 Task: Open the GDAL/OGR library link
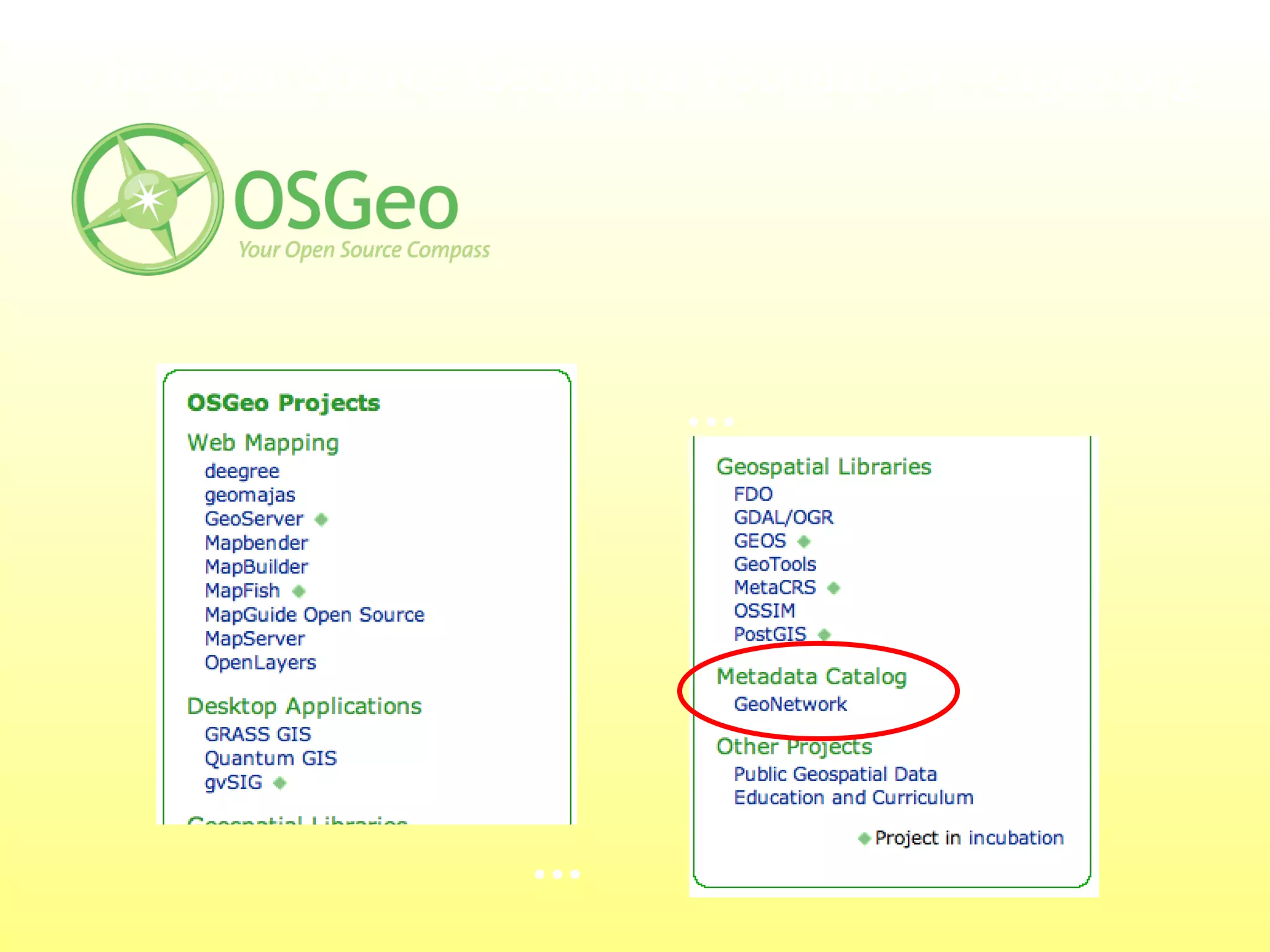pyautogui.click(x=783, y=518)
